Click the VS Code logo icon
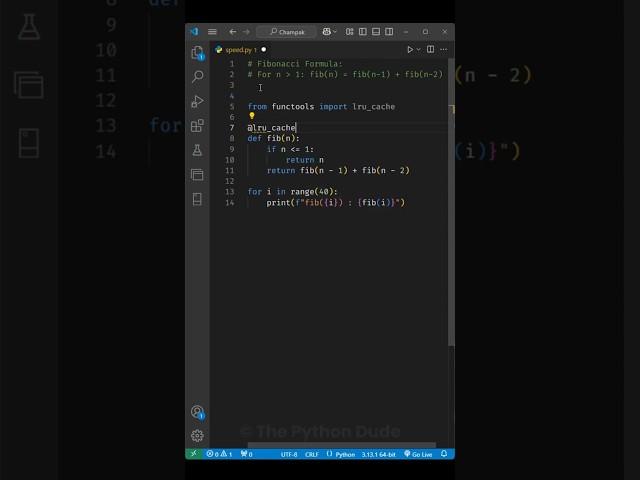 click(195, 31)
